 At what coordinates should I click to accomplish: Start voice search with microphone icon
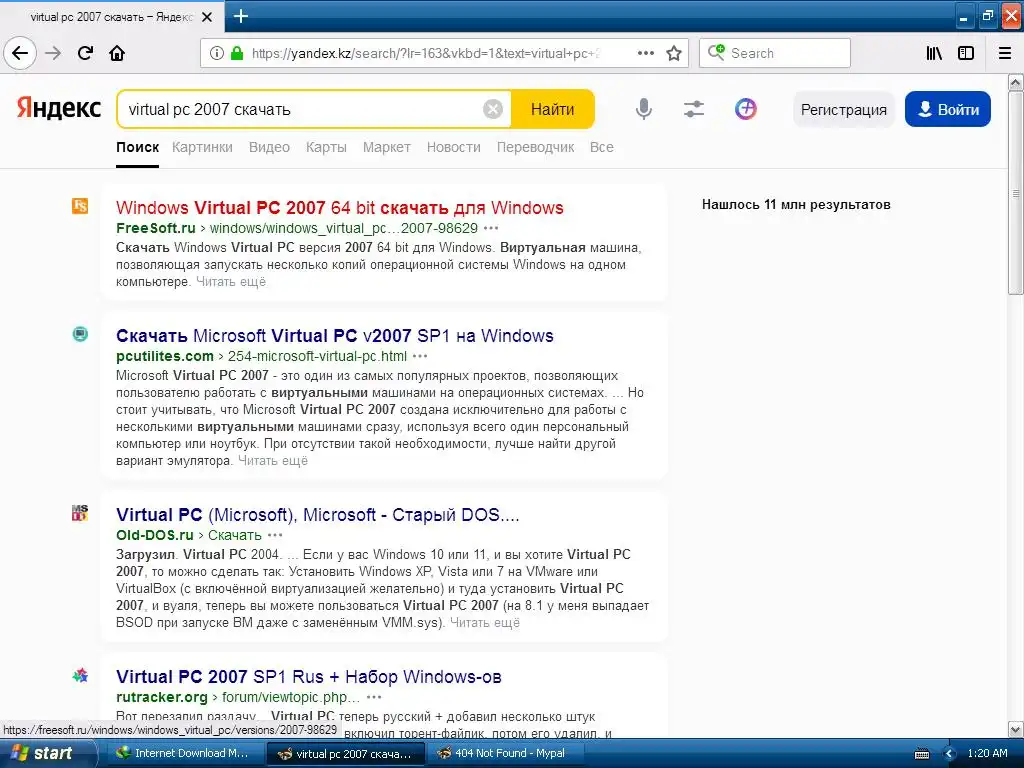tap(643, 109)
